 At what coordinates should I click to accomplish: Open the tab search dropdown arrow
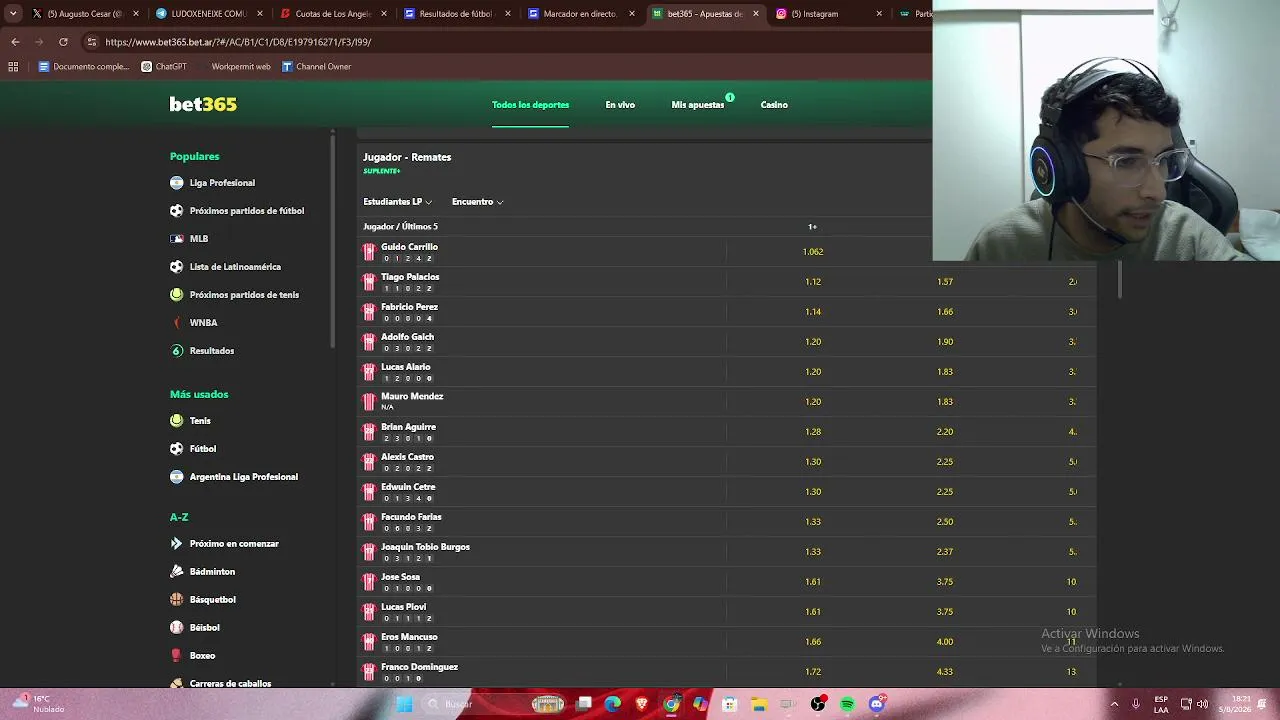13,14
